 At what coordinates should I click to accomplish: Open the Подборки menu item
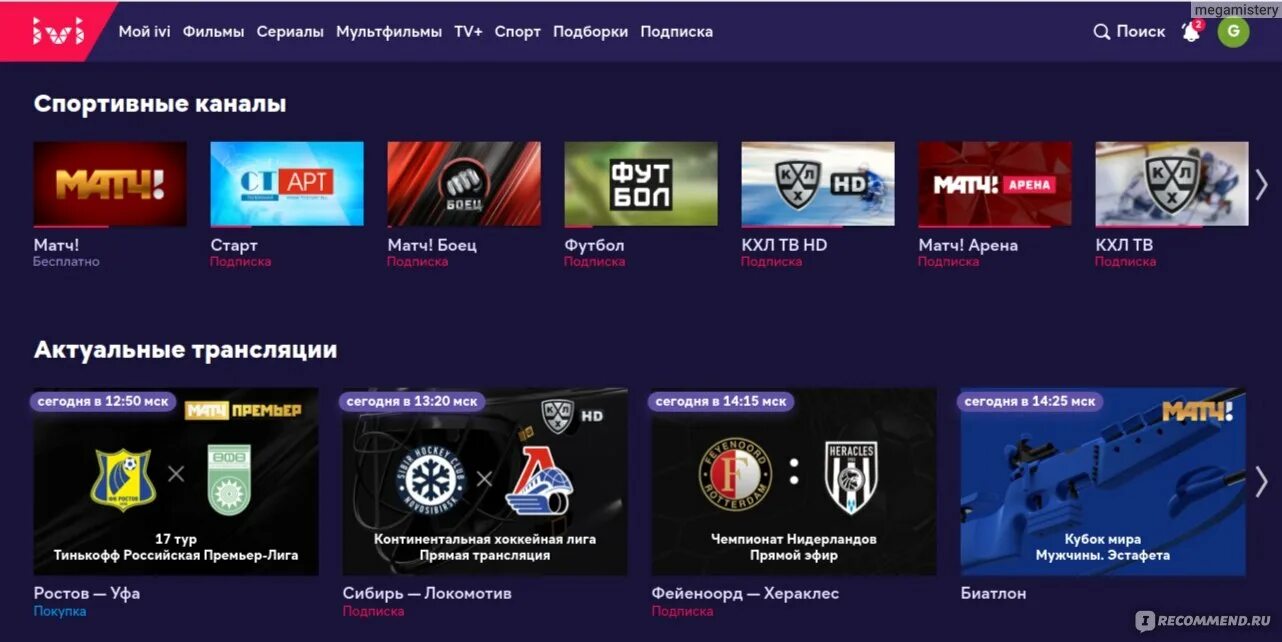coord(590,32)
